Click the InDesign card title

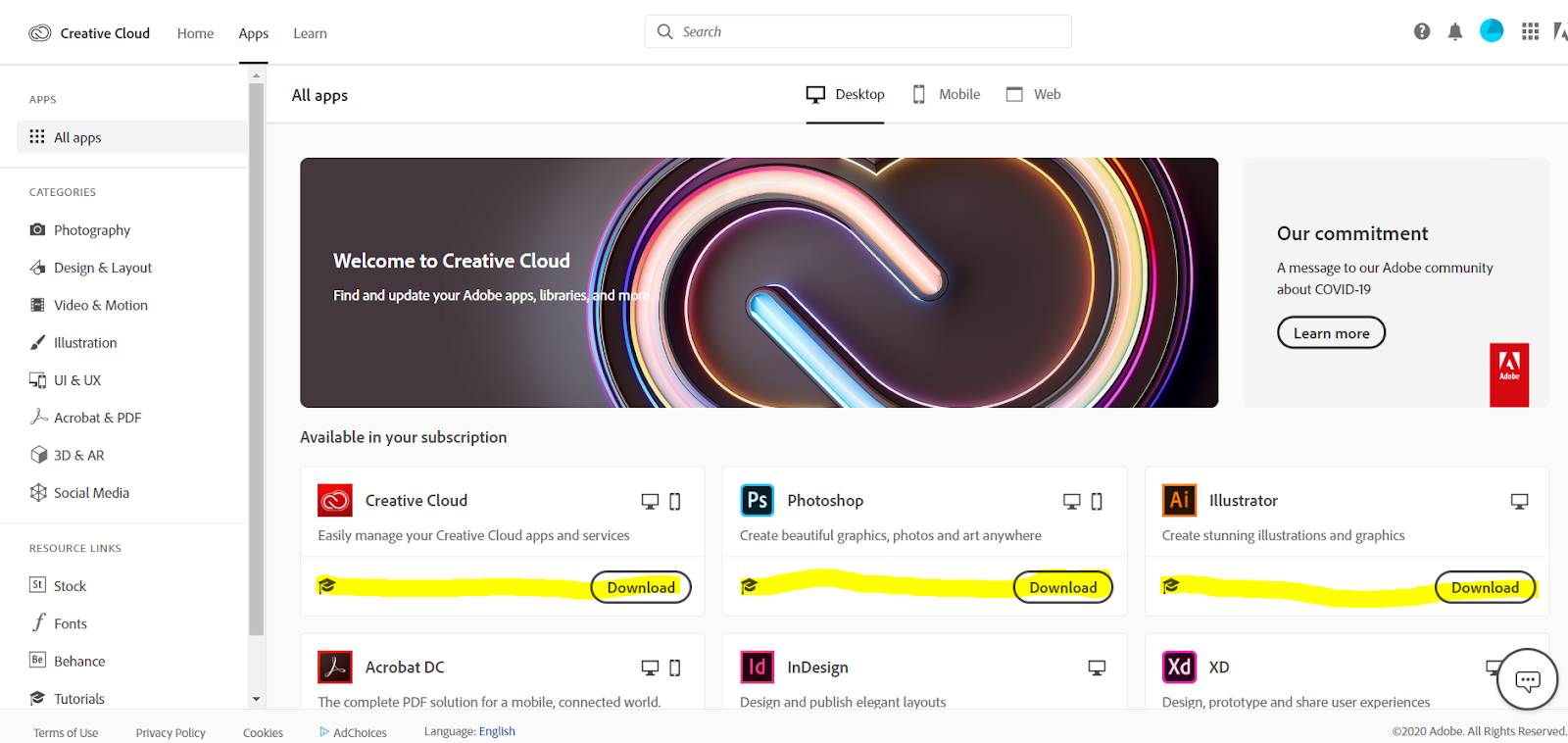coord(817,668)
